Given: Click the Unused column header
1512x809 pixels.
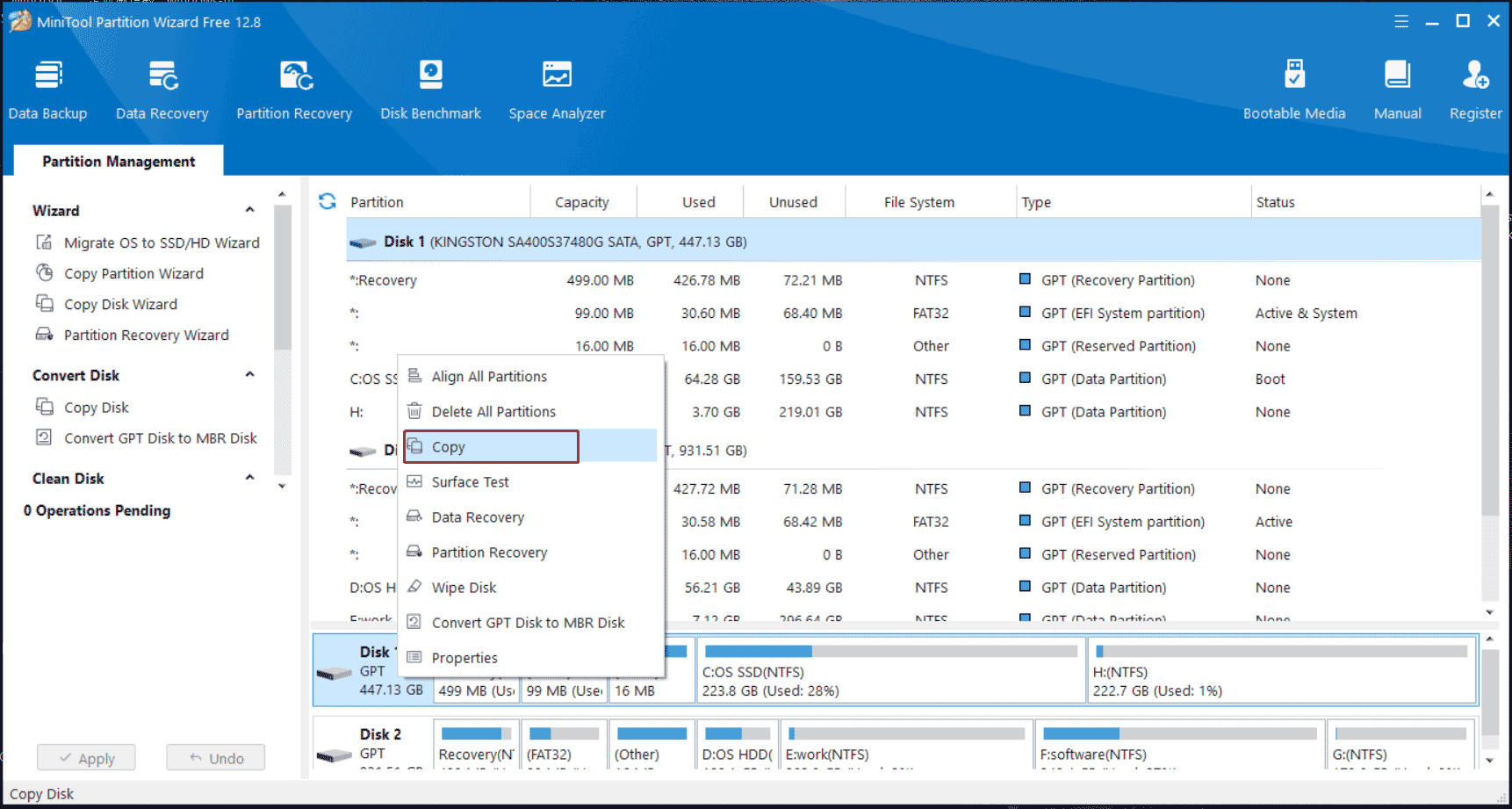Looking at the screenshot, I should (x=793, y=202).
